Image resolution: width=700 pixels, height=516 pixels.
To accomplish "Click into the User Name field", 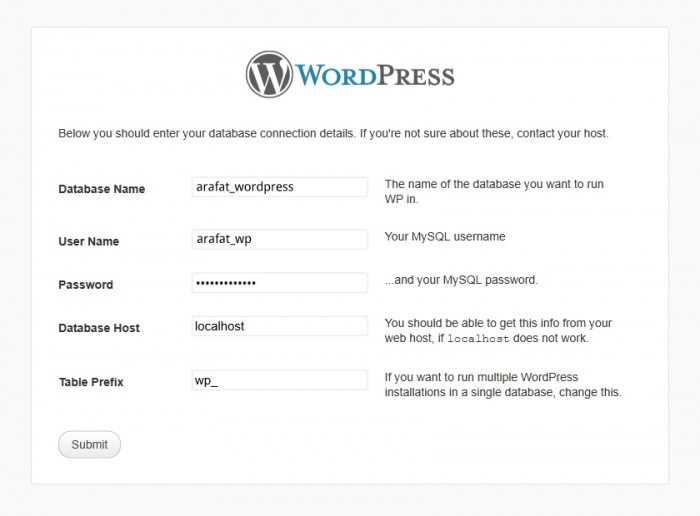I will point(280,239).
